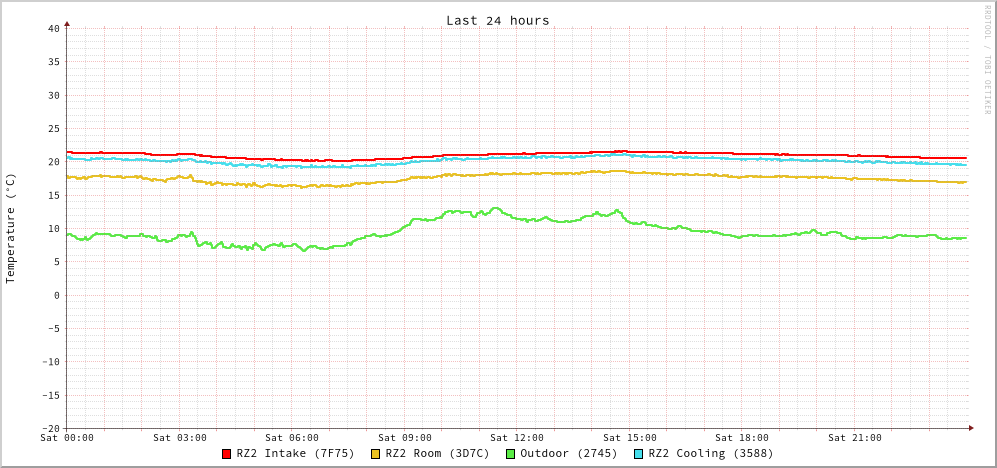This screenshot has height=468, width=997.
Task: Click the "Last 24 hours" graph title
Action: coord(497,20)
